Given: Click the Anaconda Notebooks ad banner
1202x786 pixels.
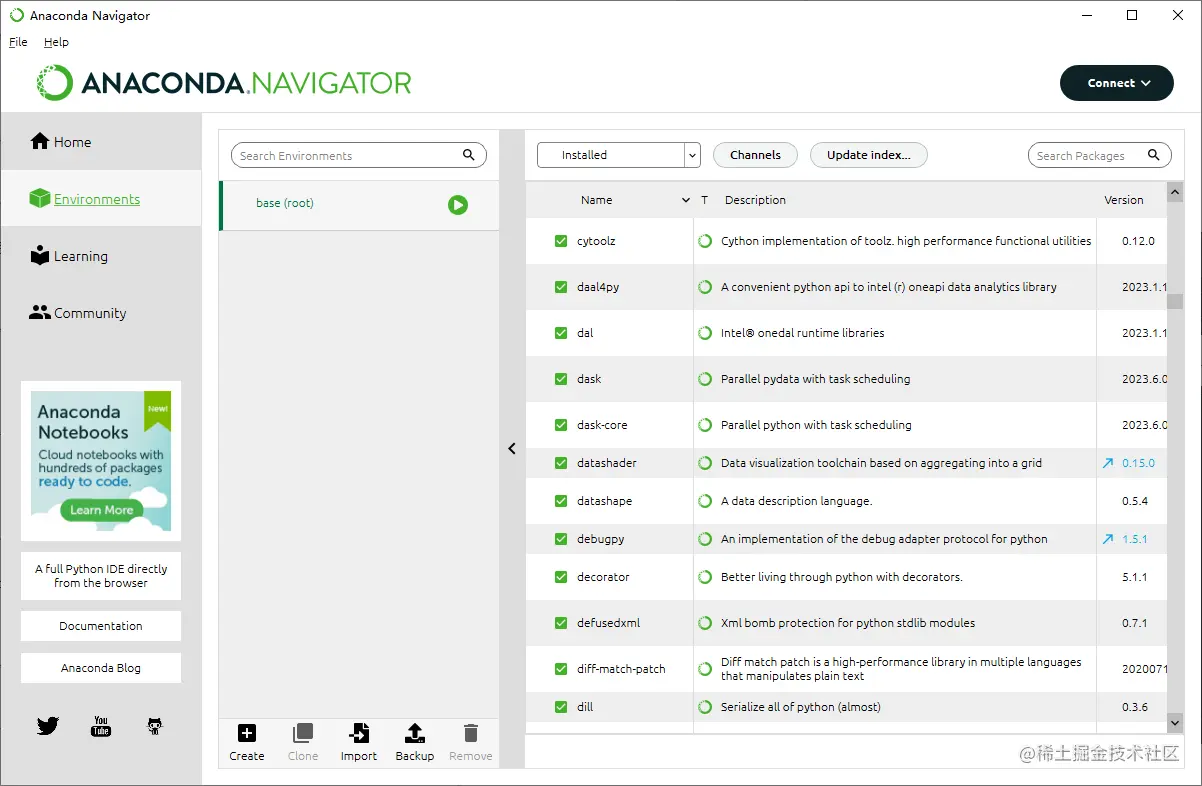Looking at the screenshot, I should click(x=101, y=461).
